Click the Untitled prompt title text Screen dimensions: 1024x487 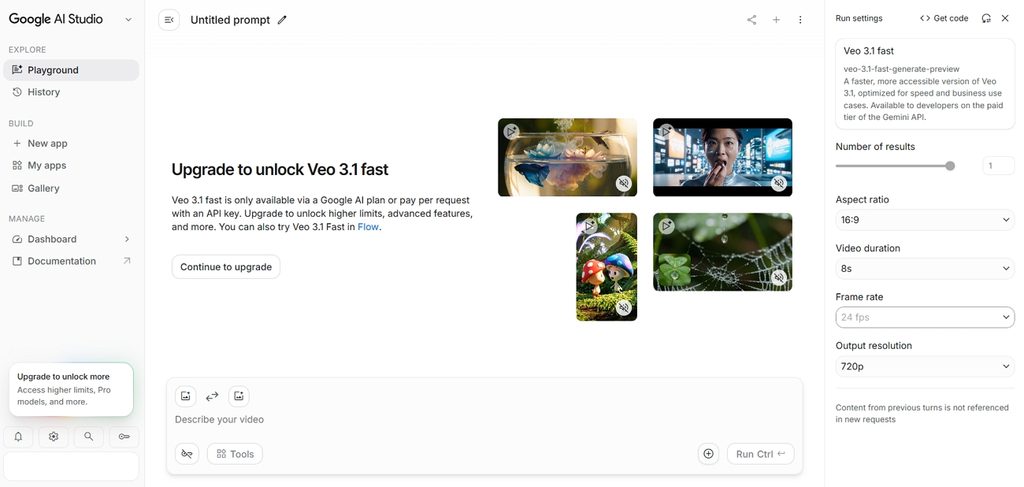pyautogui.click(x=230, y=20)
